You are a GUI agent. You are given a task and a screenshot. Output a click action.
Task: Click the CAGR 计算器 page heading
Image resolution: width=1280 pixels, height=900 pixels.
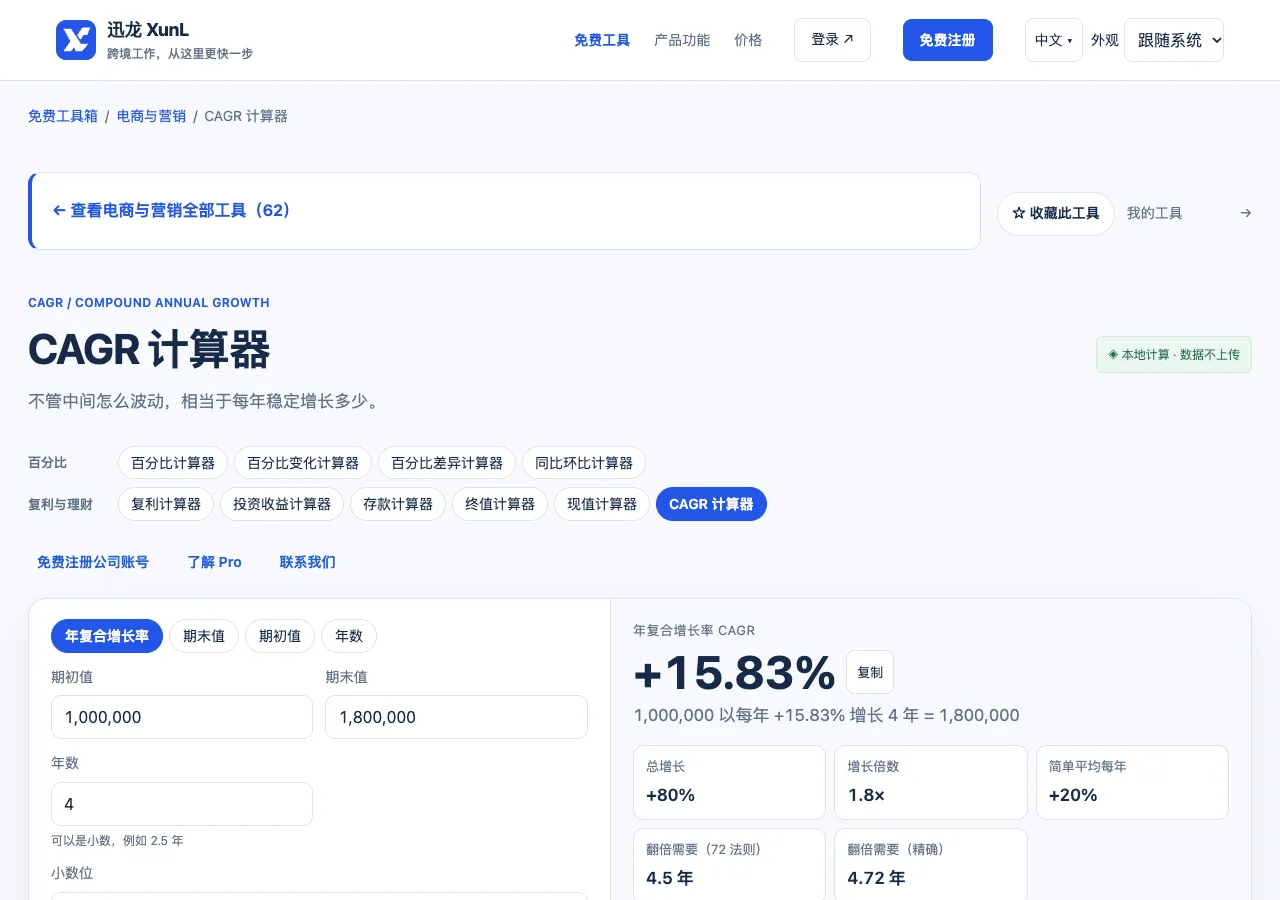[x=149, y=350]
